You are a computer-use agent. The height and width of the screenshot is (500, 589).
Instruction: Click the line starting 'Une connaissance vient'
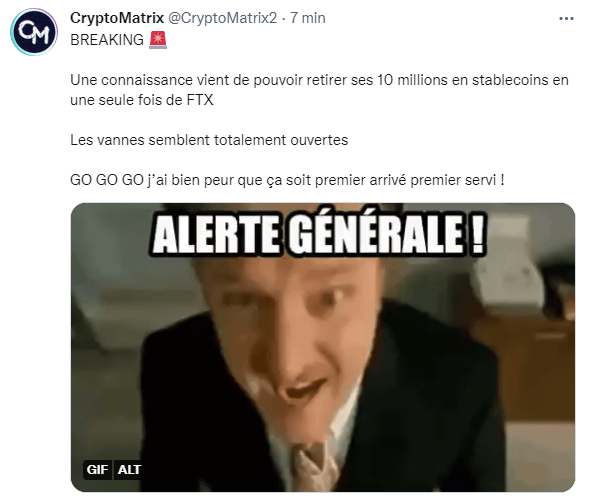tap(319, 80)
